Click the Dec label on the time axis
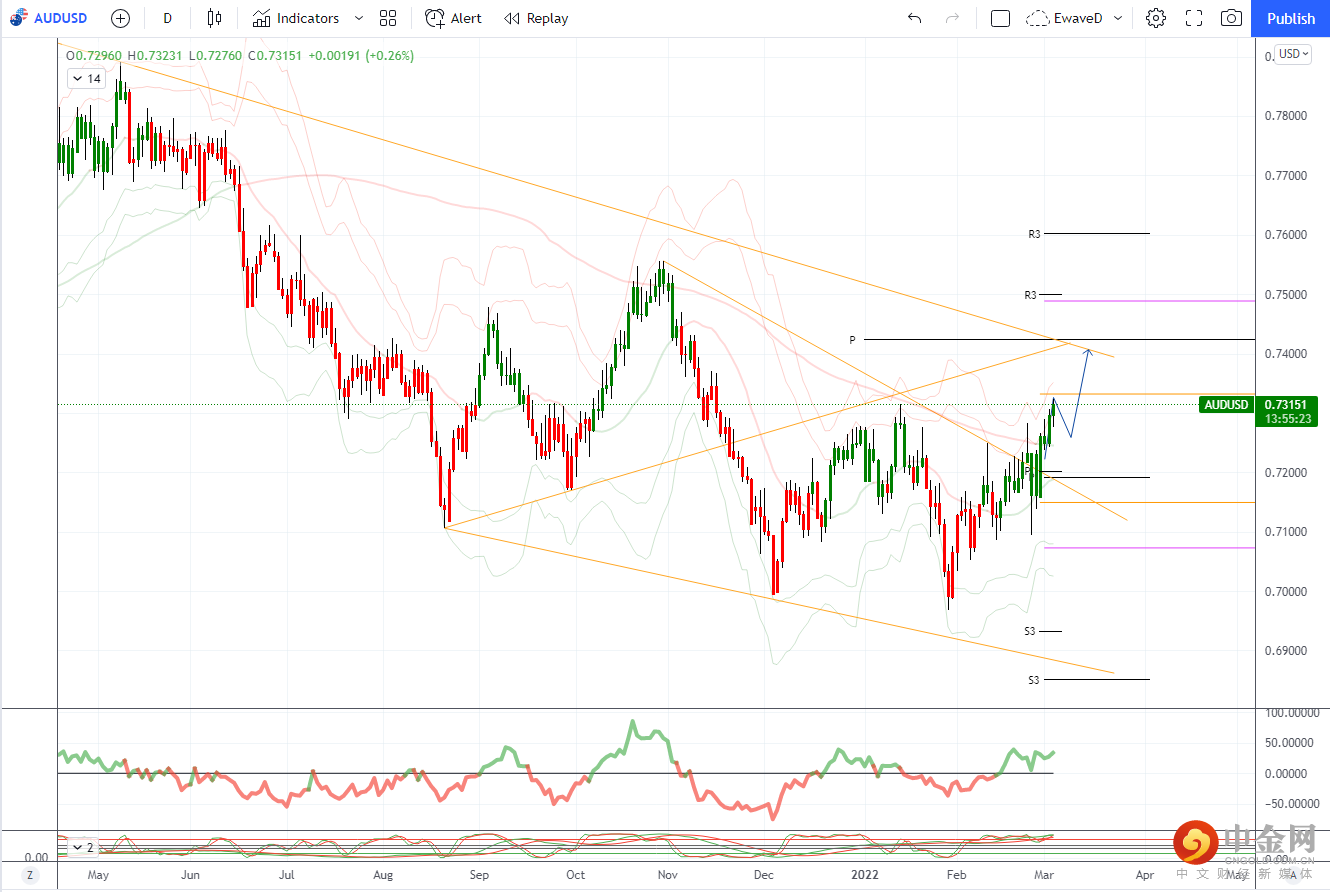Viewport: 1330px width, 892px height. (x=764, y=875)
